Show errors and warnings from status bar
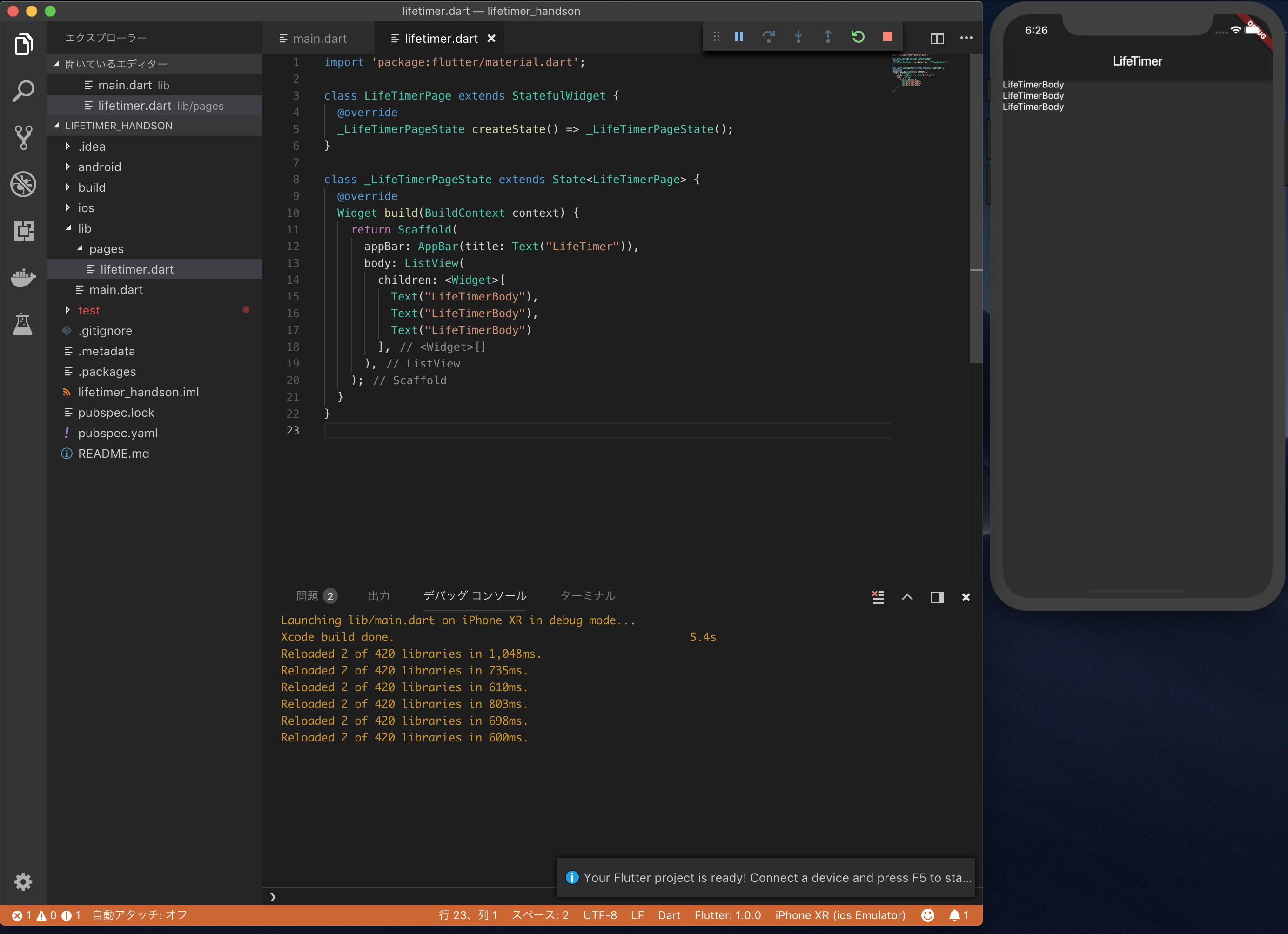 pos(46,914)
